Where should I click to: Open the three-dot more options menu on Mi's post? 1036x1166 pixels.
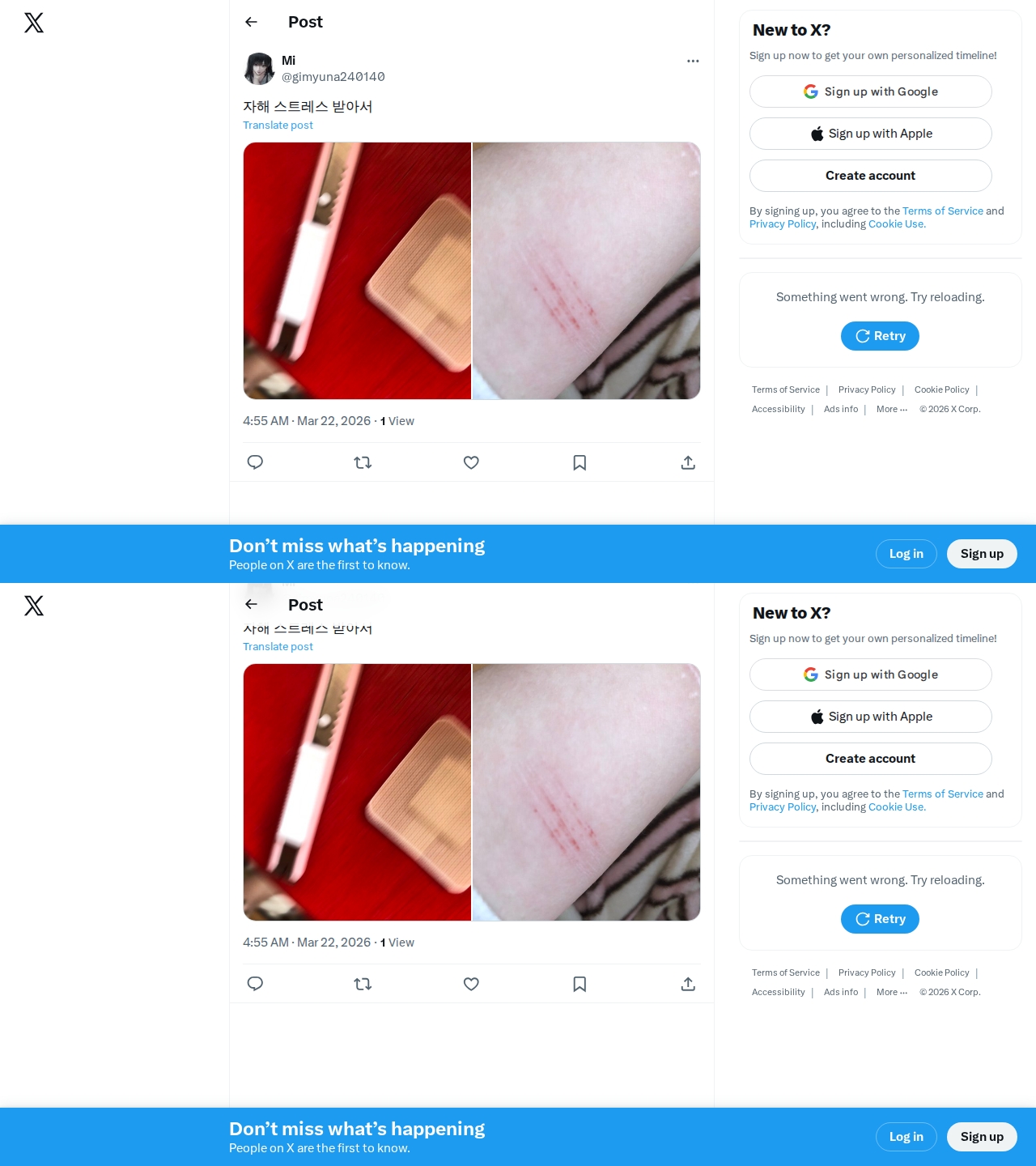coord(693,61)
